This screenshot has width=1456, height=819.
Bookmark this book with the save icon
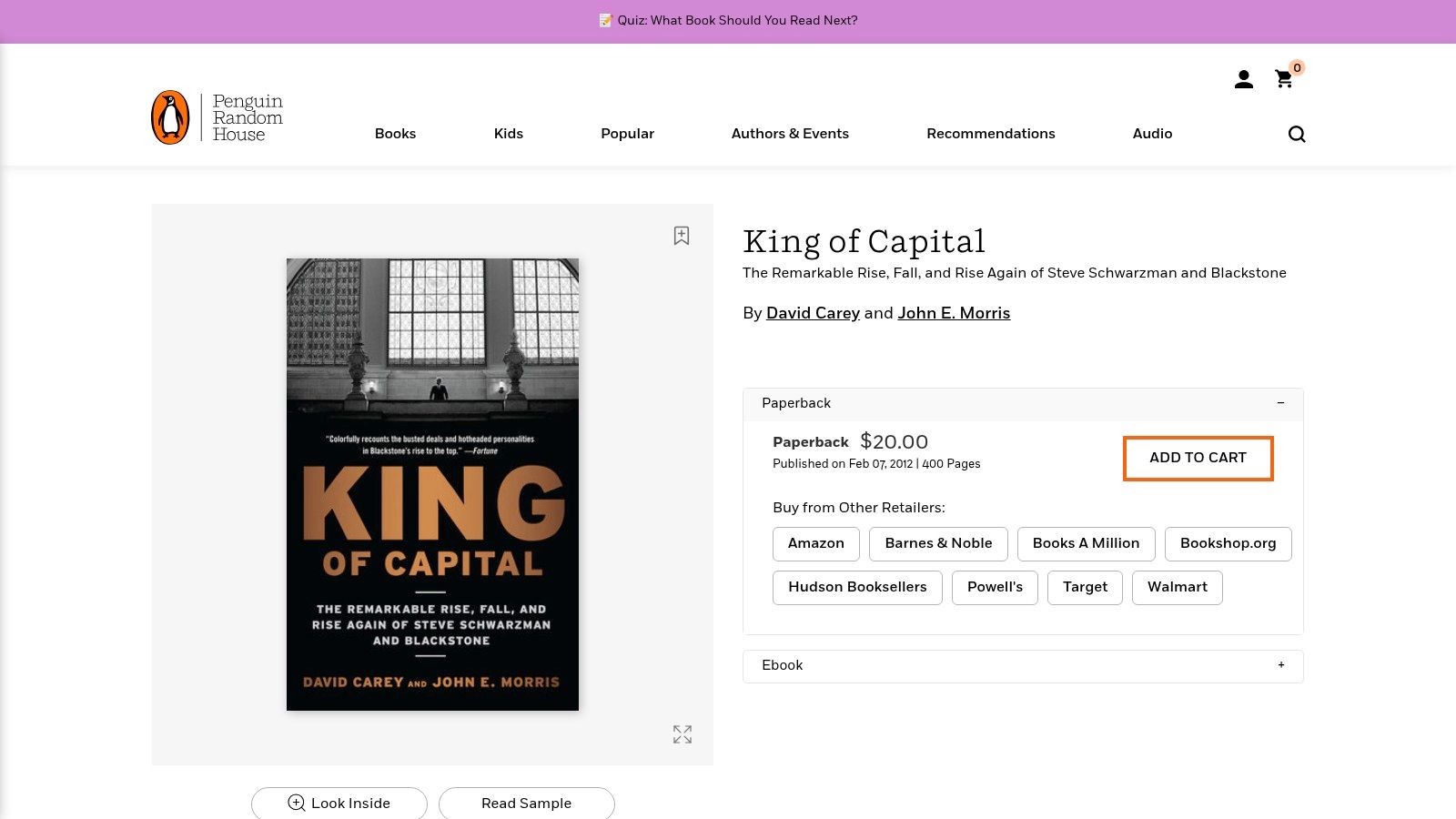point(682,236)
